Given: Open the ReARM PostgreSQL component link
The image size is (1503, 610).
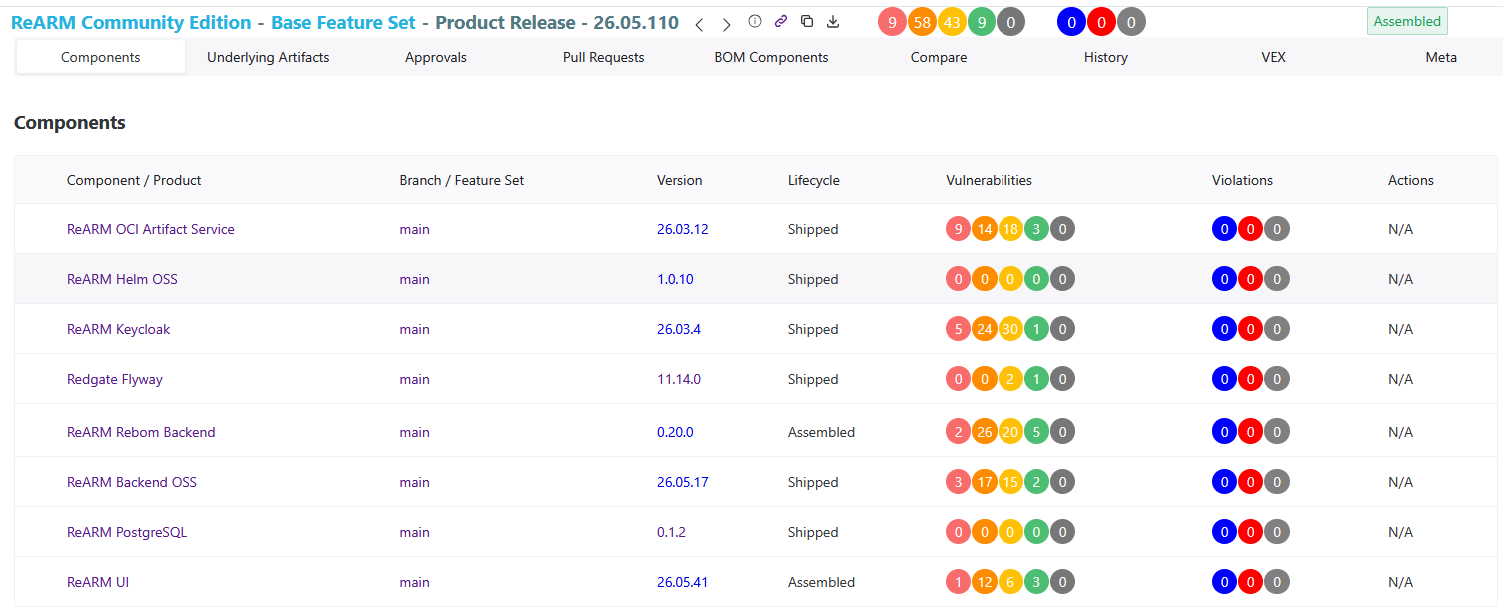Looking at the screenshot, I should click(x=127, y=532).
